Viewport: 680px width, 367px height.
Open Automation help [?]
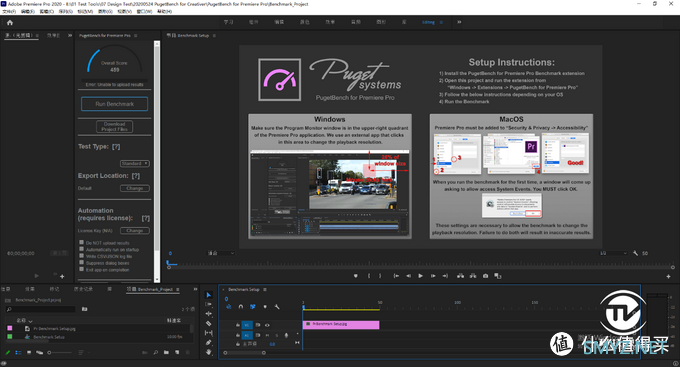point(146,218)
